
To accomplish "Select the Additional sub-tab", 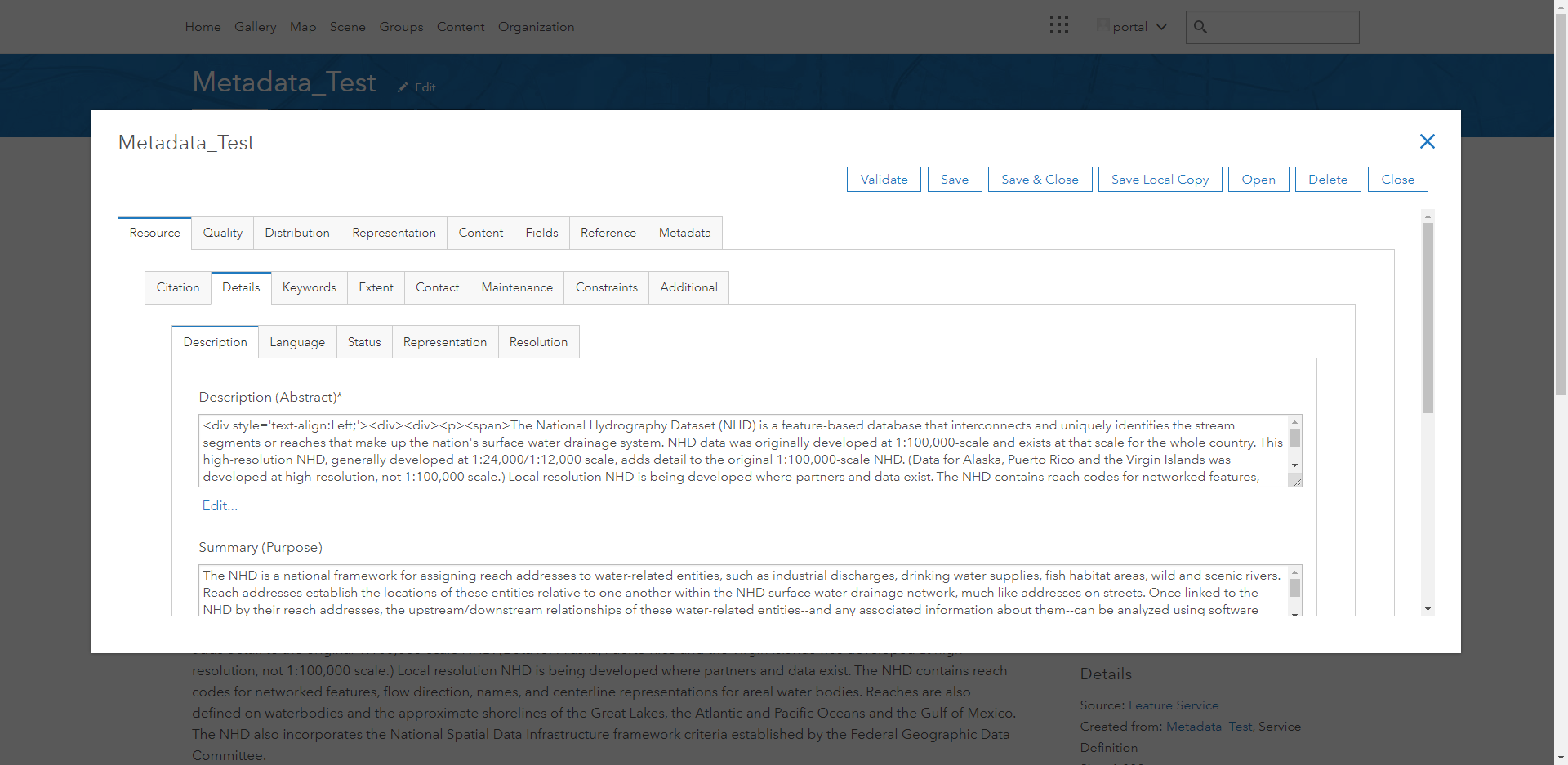I will click(x=688, y=287).
